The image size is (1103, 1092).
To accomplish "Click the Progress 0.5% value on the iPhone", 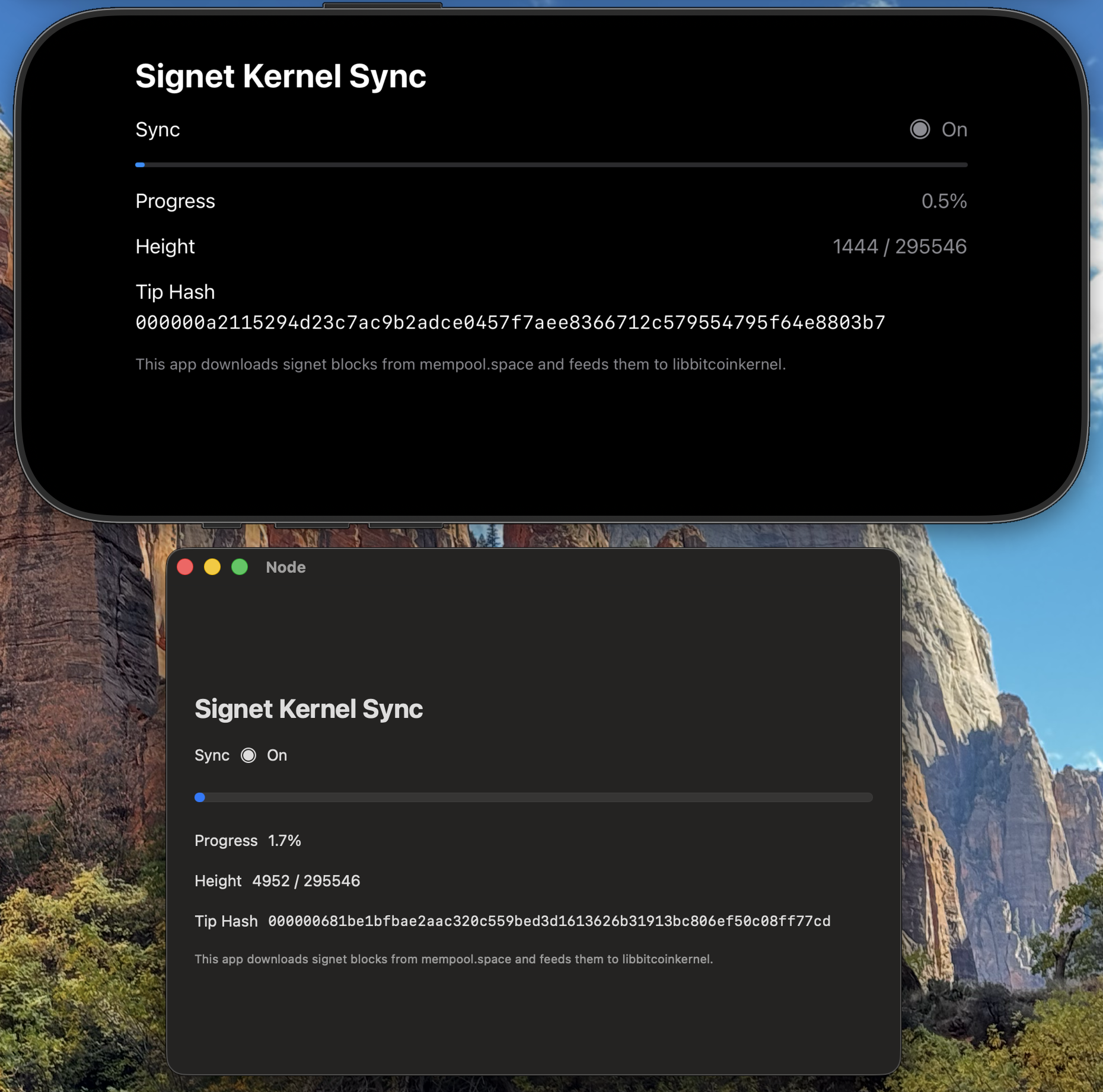I will [x=944, y=201].
